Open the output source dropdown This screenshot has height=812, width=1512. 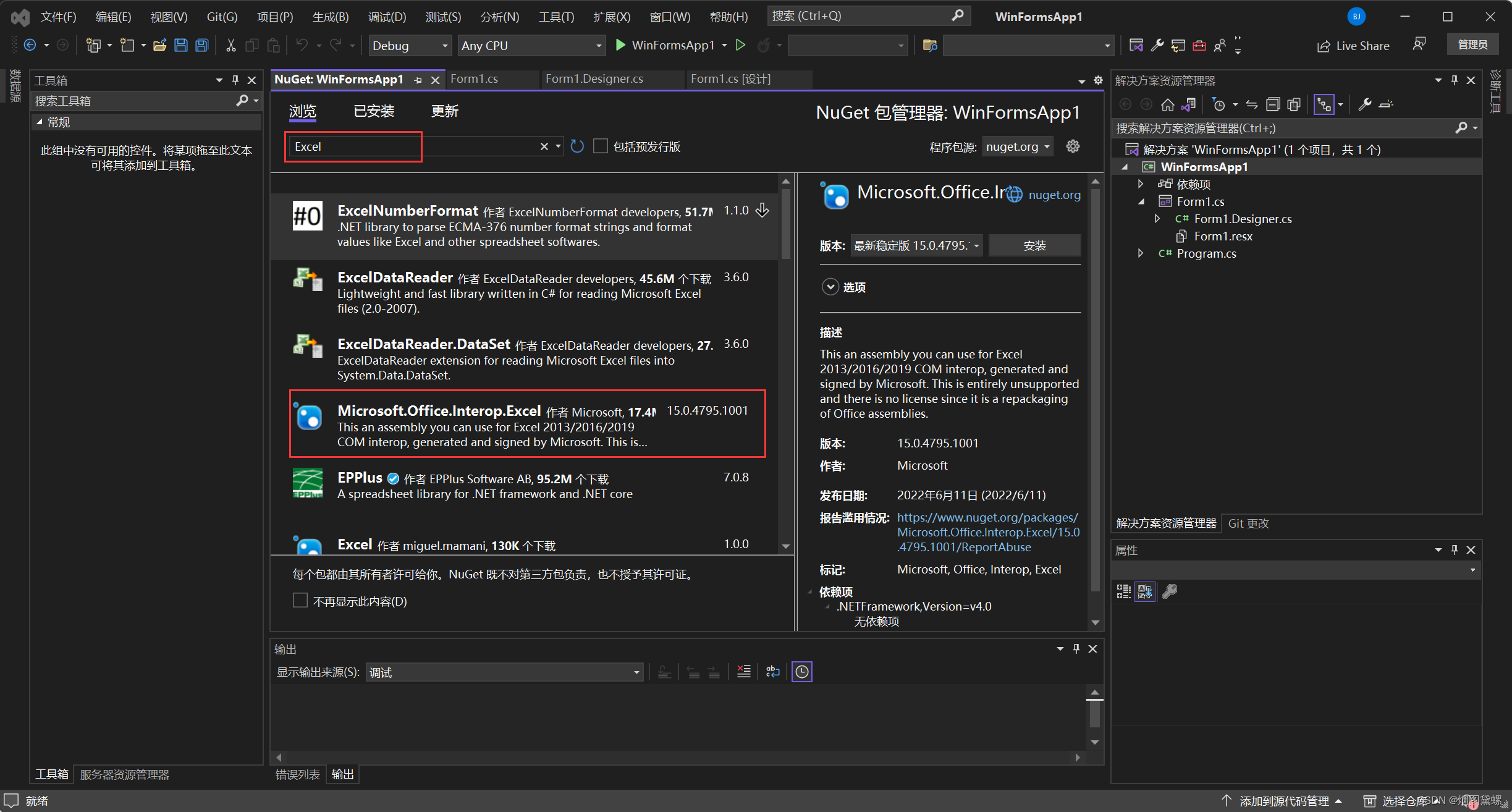(504, 672)
